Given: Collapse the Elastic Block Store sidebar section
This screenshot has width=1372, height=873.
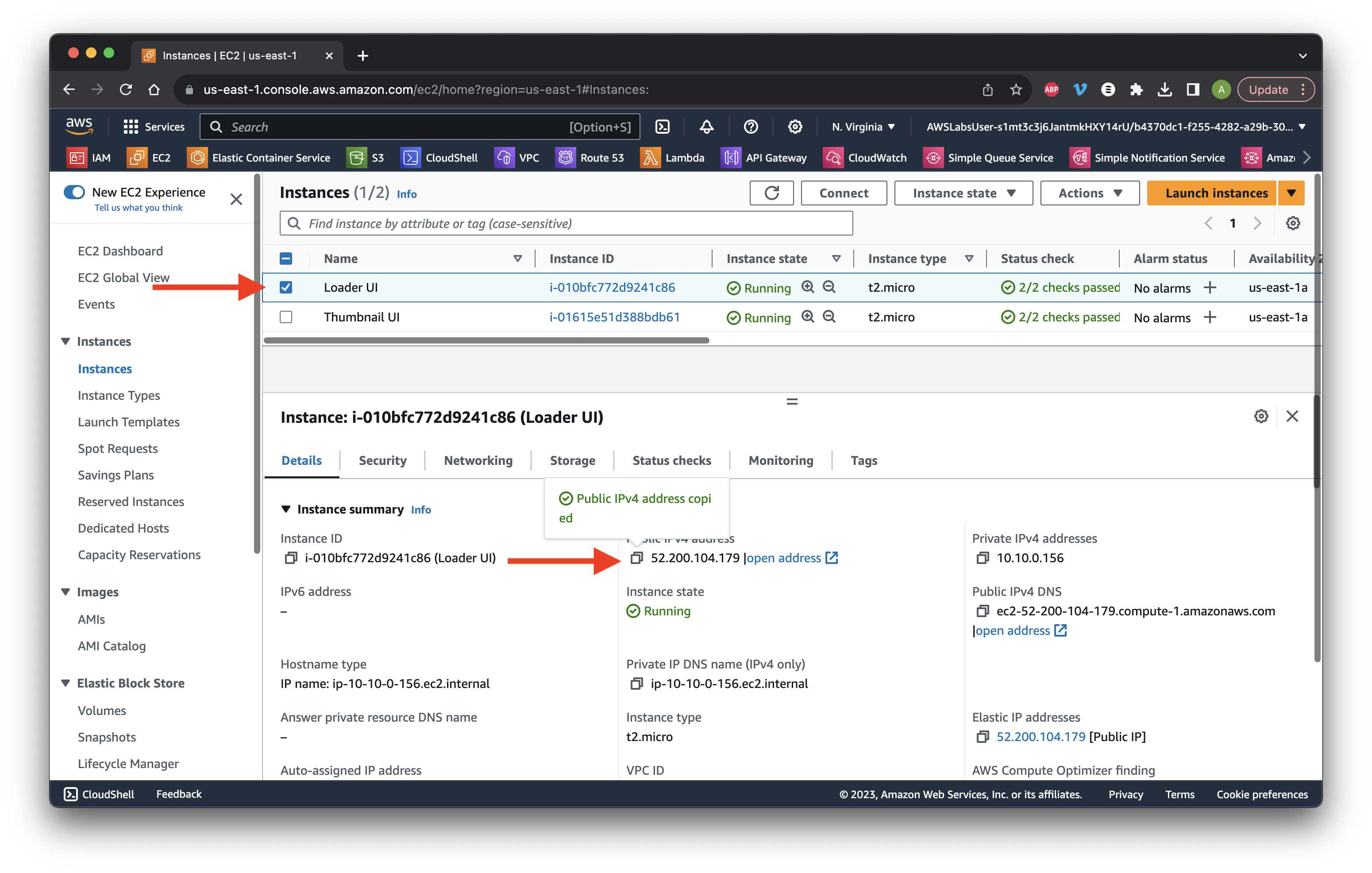Looking at the screenshot, I should pyautogui.click(x=66, y=683).
